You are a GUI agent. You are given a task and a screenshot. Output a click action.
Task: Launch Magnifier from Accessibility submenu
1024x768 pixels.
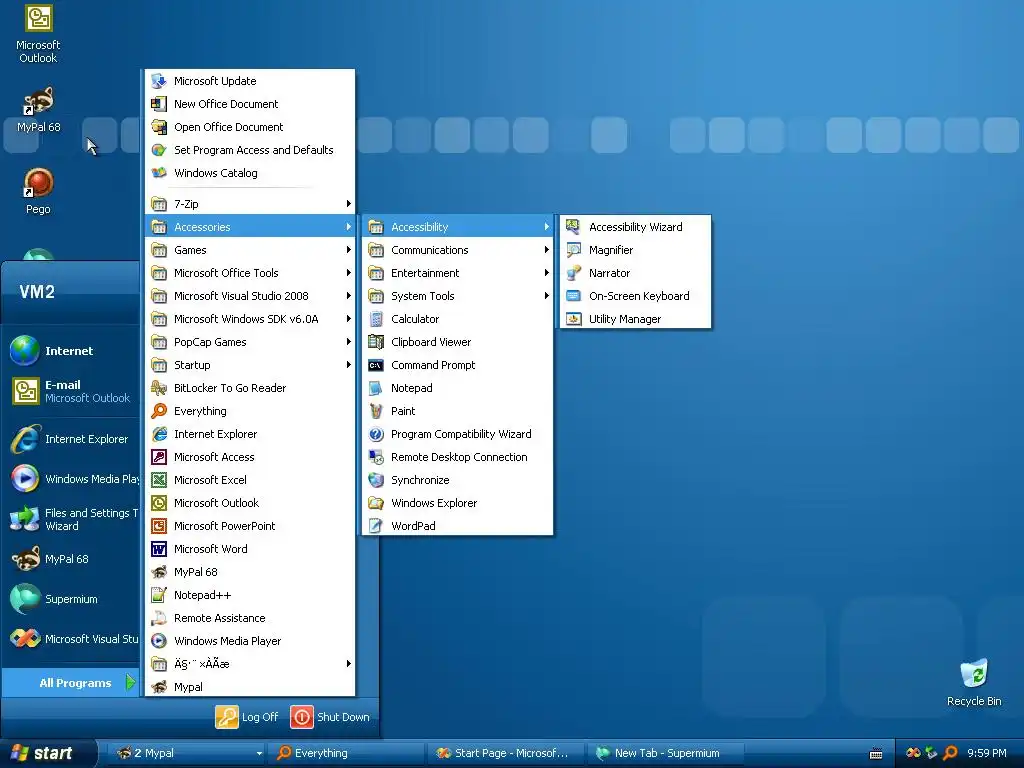[635, 250]
